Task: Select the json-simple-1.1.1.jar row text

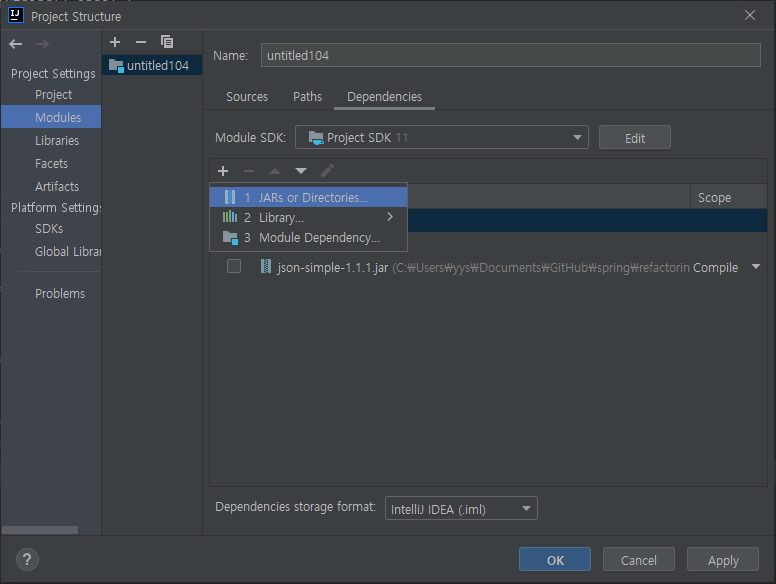Action: point(333,268)
